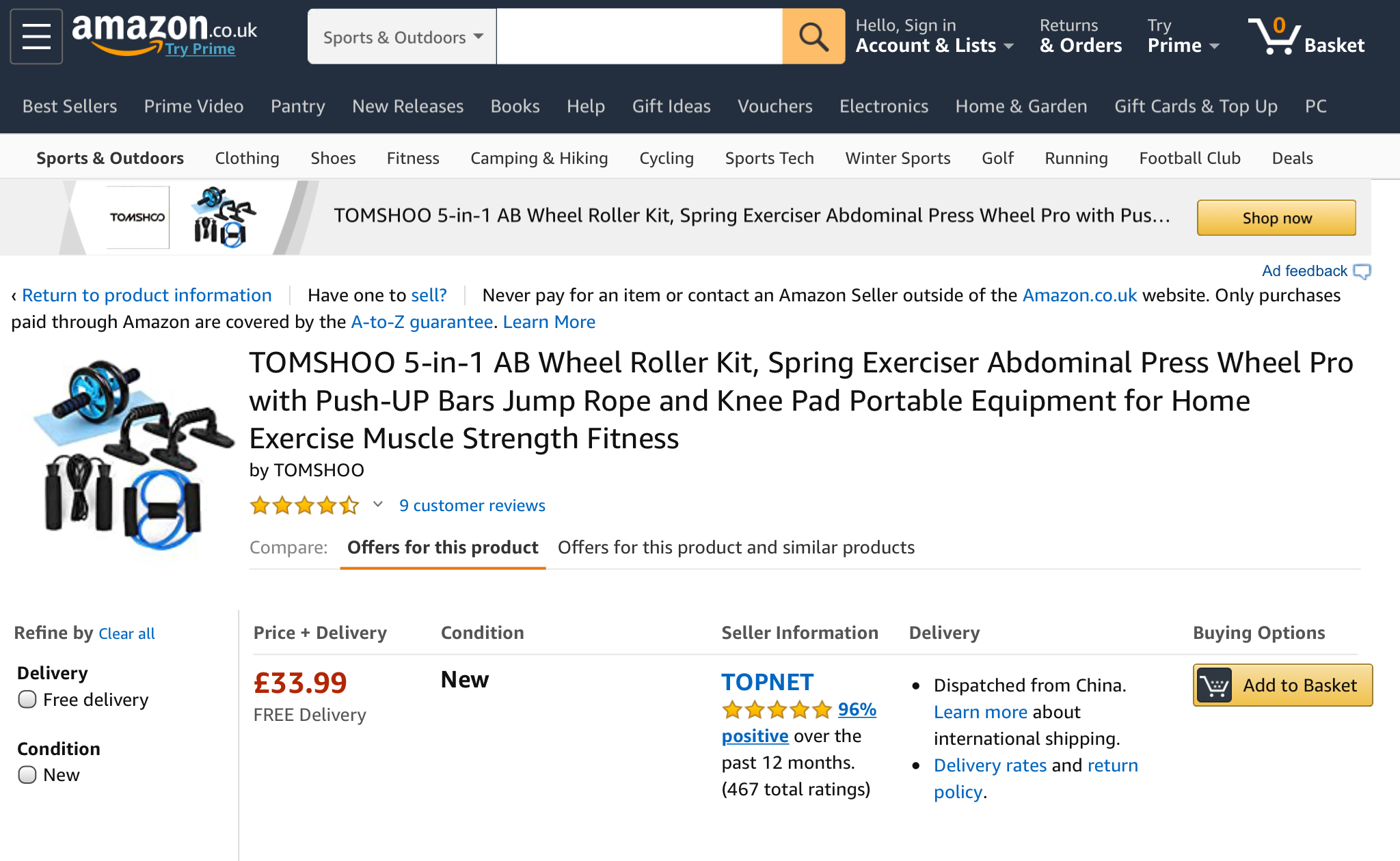Switch to Offers for this product and similar products
This screenshot has height=861, width=1400.
coord(736,547)
